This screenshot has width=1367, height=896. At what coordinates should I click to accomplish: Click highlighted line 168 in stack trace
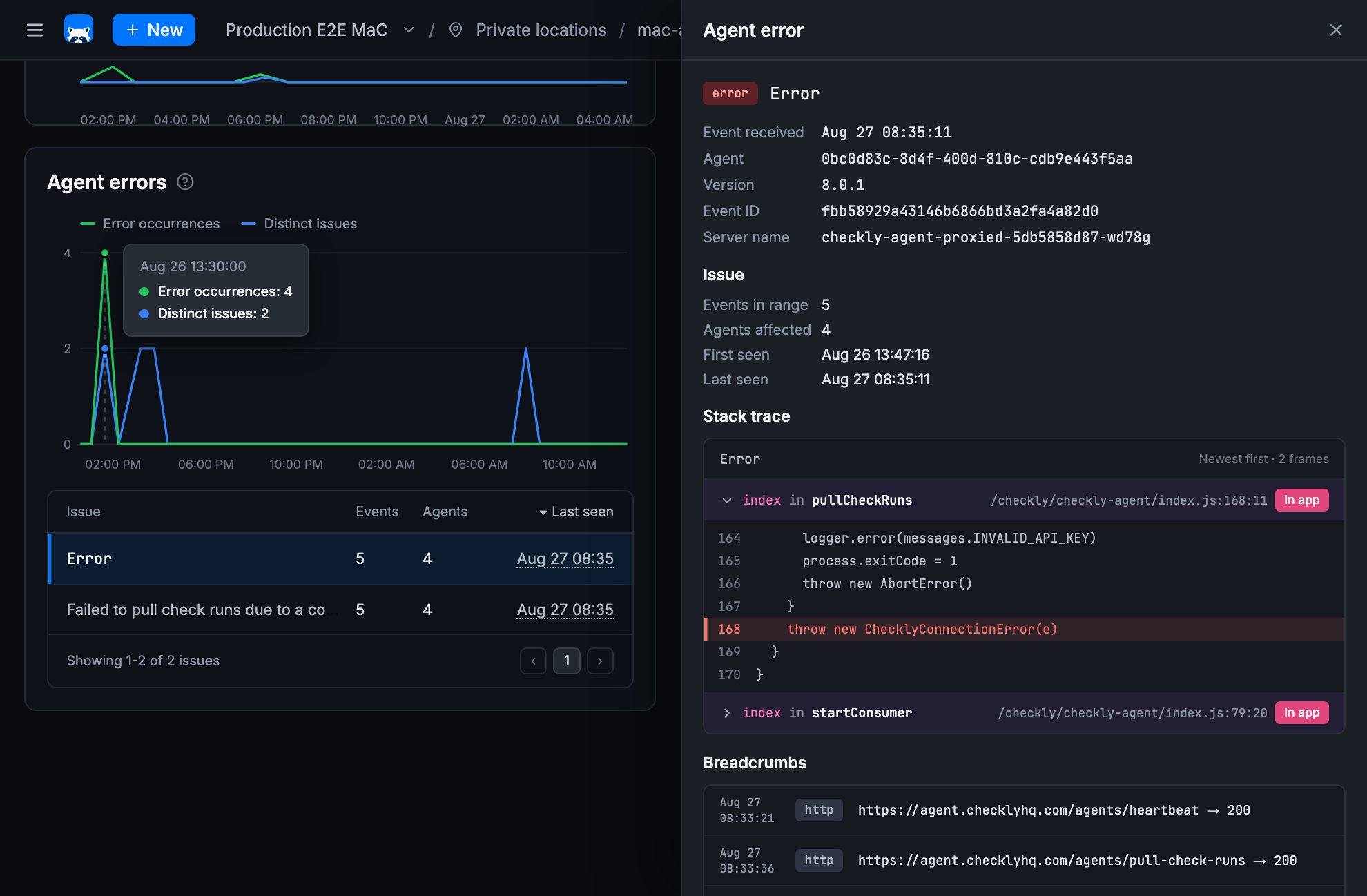pos(1025,629)
